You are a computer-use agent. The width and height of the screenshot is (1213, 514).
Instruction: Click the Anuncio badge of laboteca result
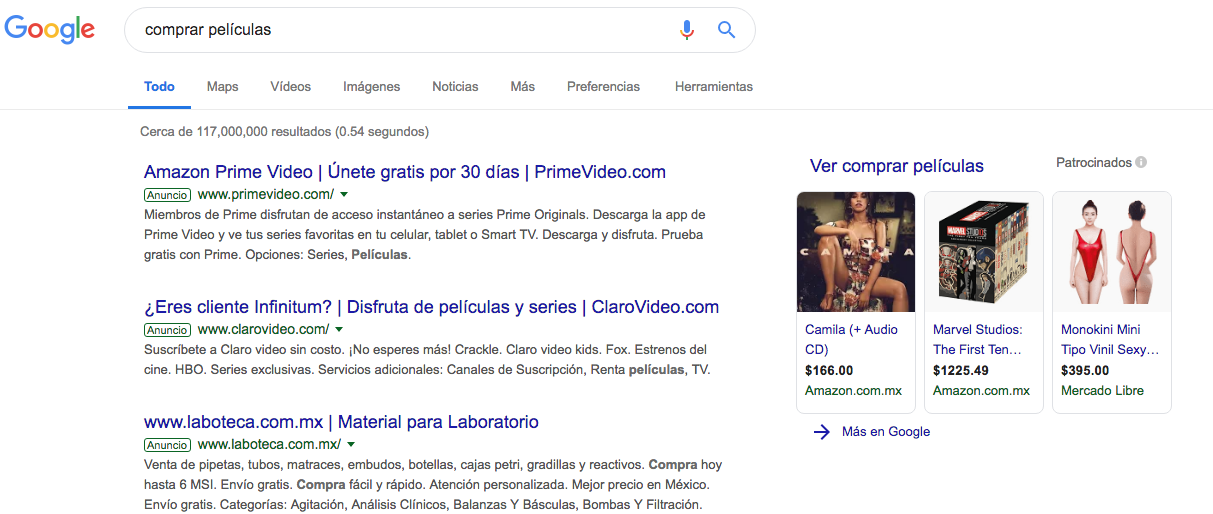click(167, 444)
